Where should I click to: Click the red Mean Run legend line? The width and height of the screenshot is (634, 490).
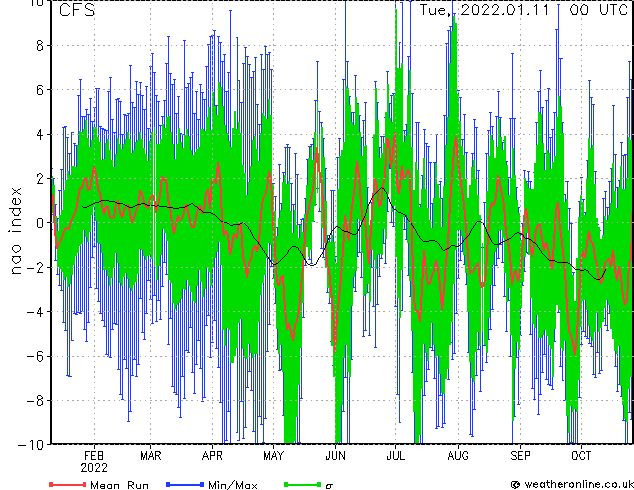[68, 484]
